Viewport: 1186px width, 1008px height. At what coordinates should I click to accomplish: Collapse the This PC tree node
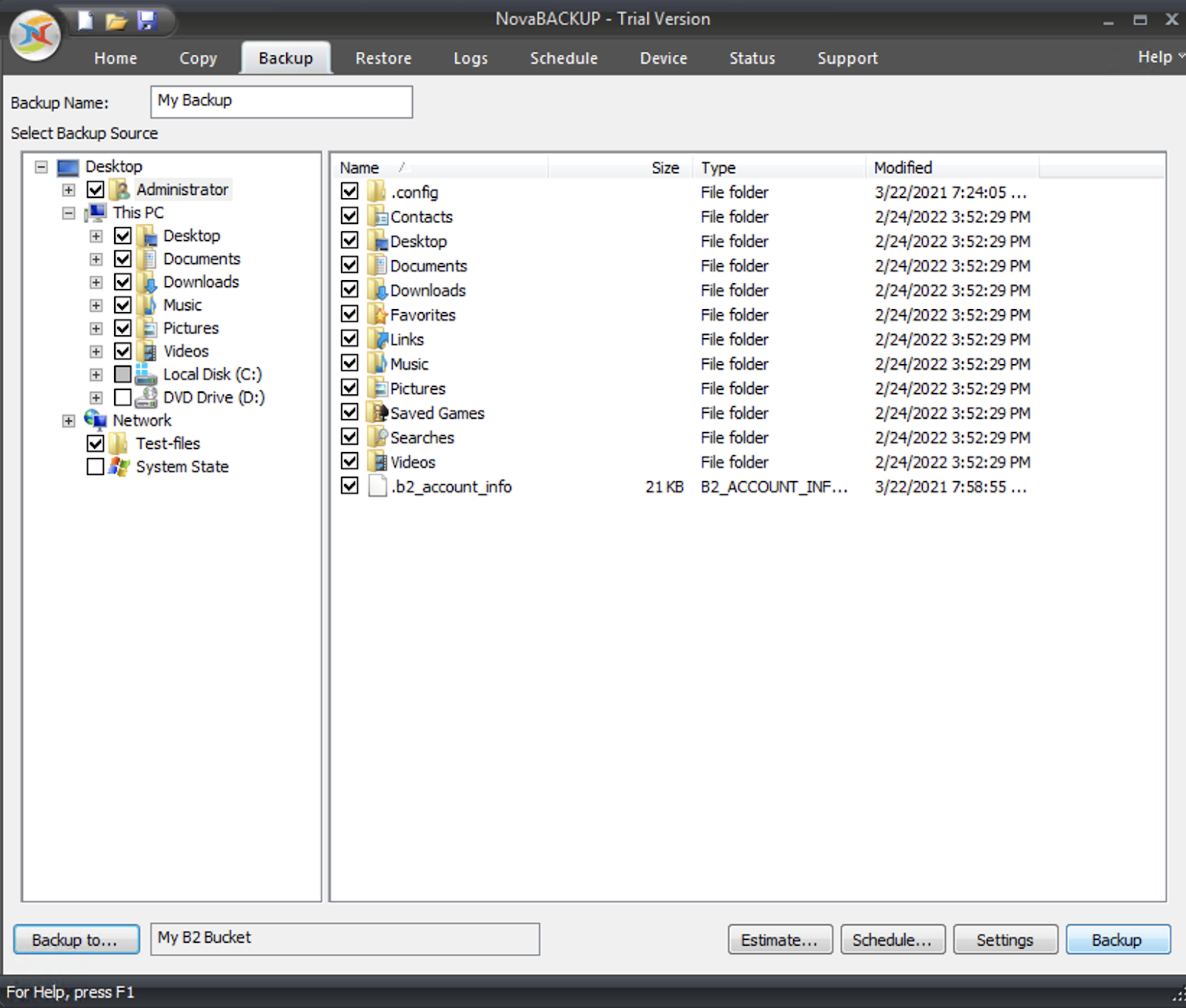(x=69, y=213)
